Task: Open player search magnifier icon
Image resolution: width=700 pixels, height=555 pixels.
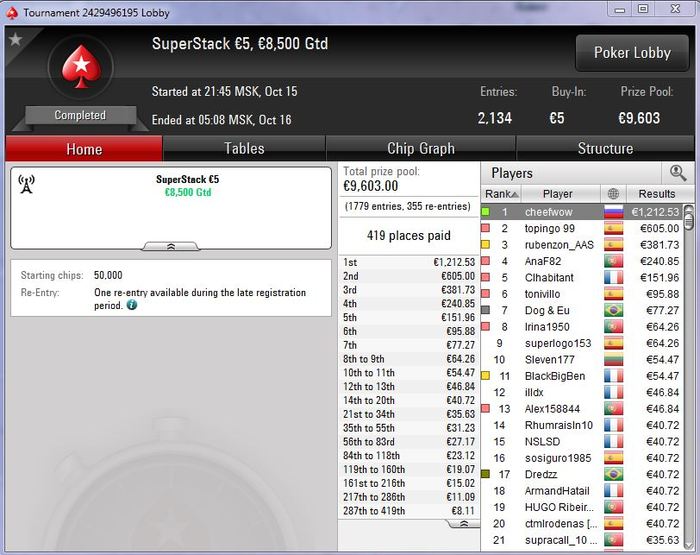Action: tap(678, 173)
